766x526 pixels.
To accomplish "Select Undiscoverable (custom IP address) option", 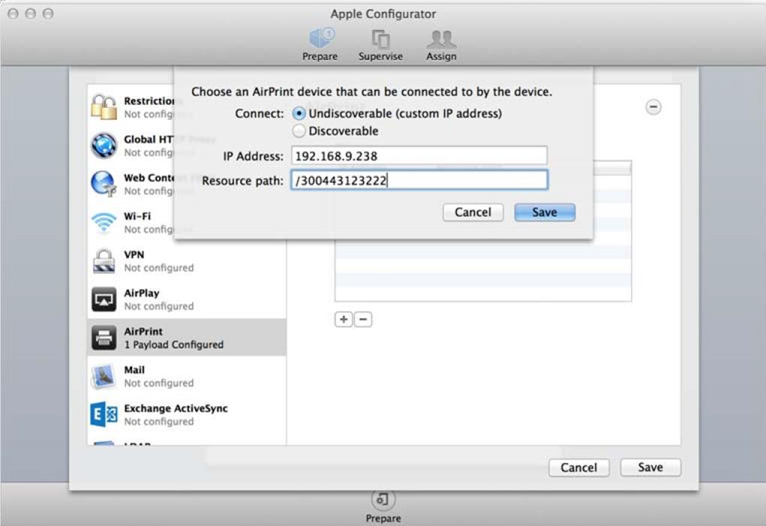I will tap(299, 114).
